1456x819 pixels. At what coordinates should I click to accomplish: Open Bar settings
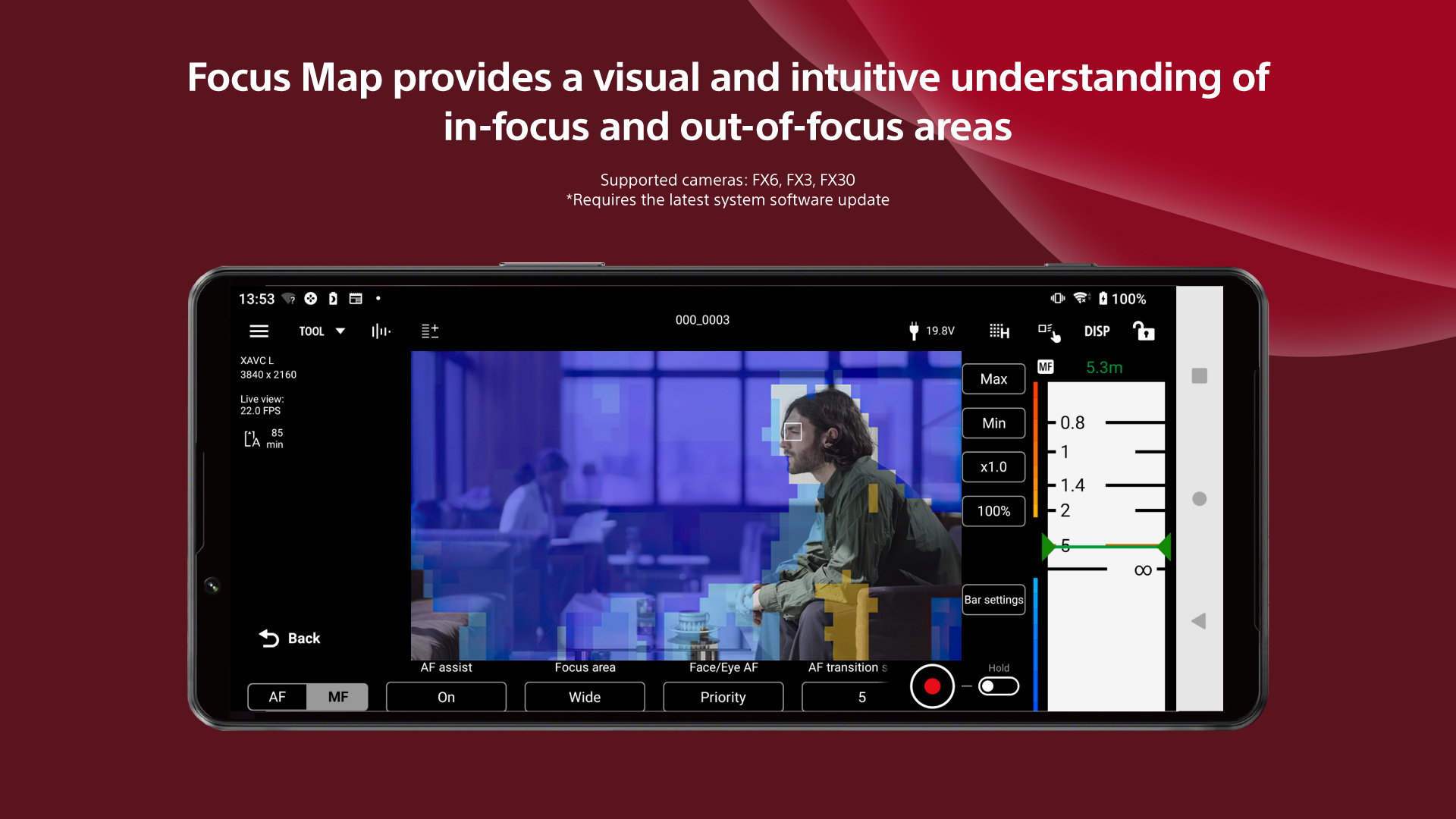pyautogui.click(x=993, y=599)
